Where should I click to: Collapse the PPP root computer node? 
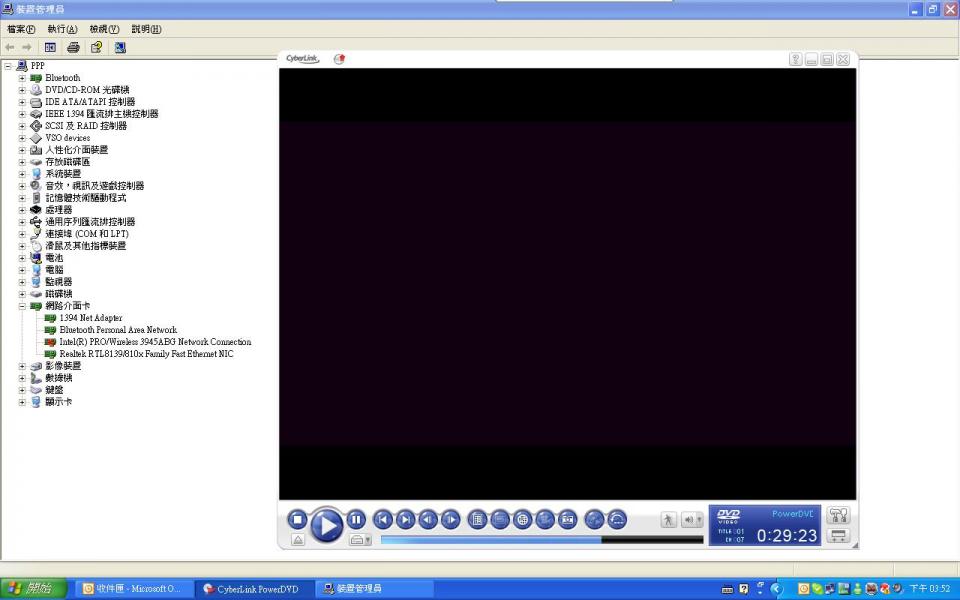8,66
